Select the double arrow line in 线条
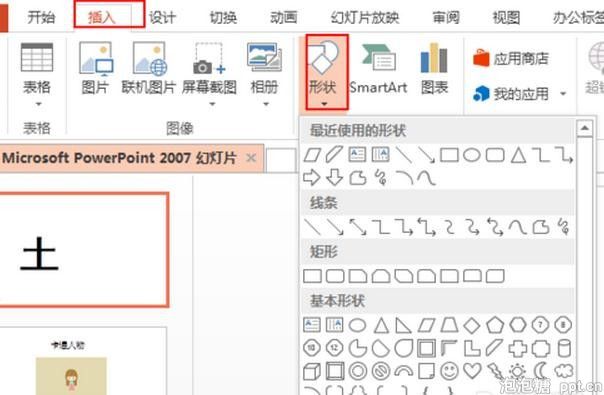 (358, 227)
